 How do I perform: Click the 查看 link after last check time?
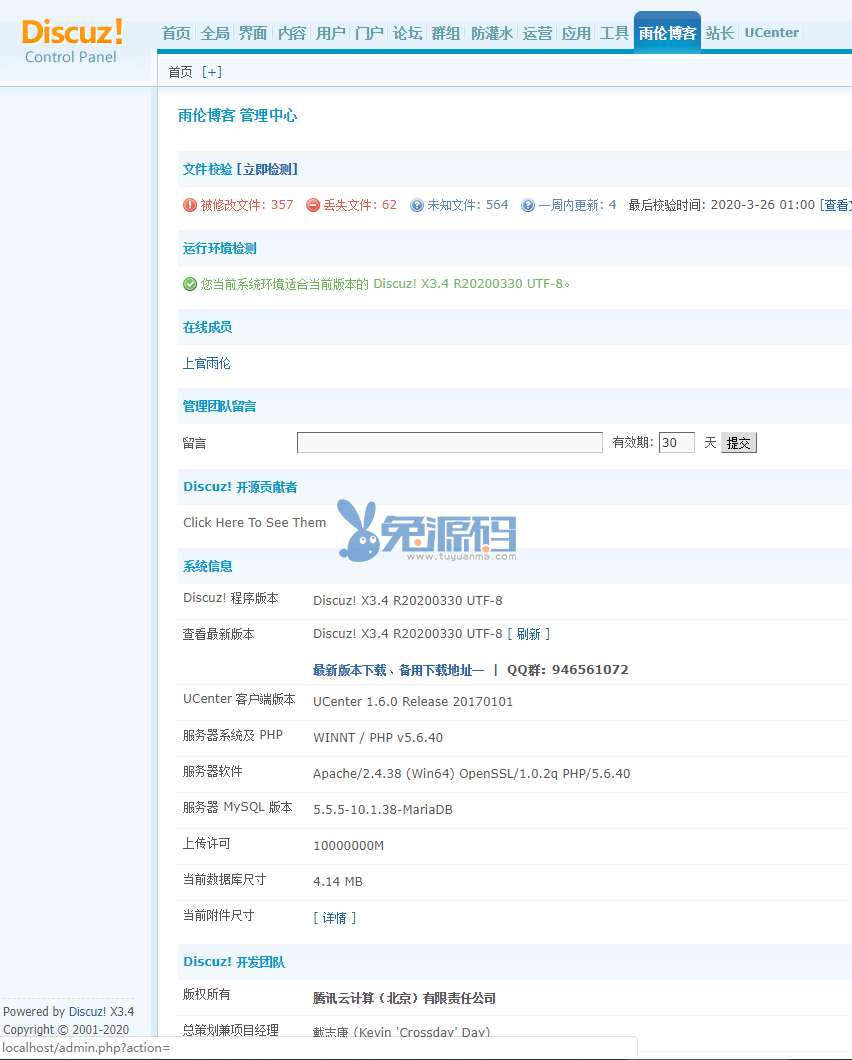pyautogui.click(x=836, y=205)
